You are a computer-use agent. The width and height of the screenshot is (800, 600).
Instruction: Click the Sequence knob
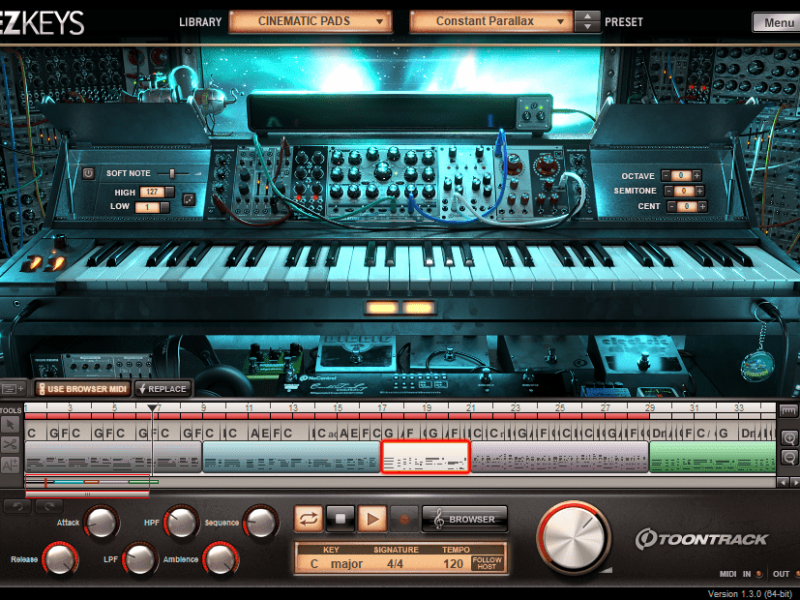coord(260,522)
